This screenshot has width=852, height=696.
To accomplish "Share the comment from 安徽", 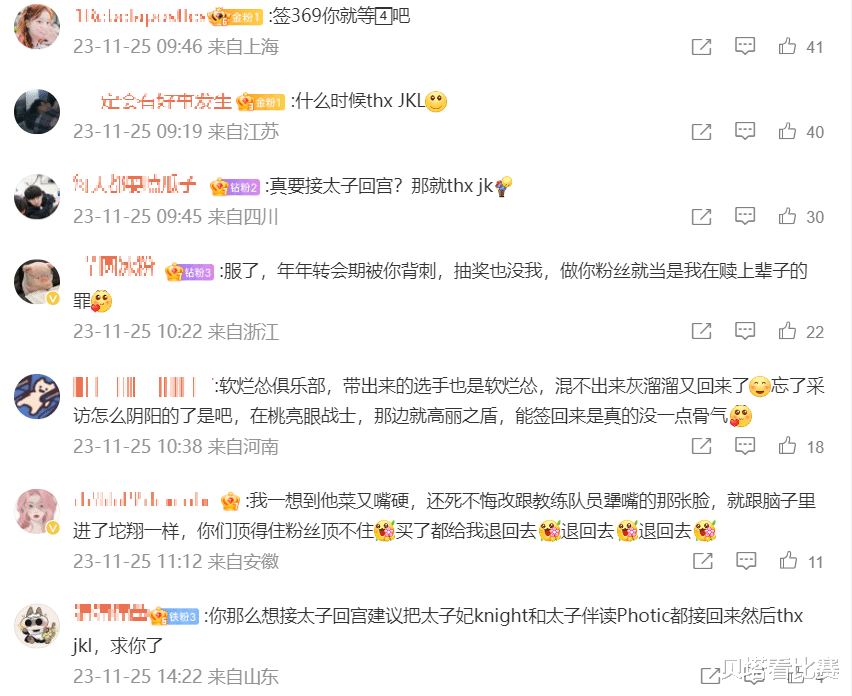I will click(703, 561).
